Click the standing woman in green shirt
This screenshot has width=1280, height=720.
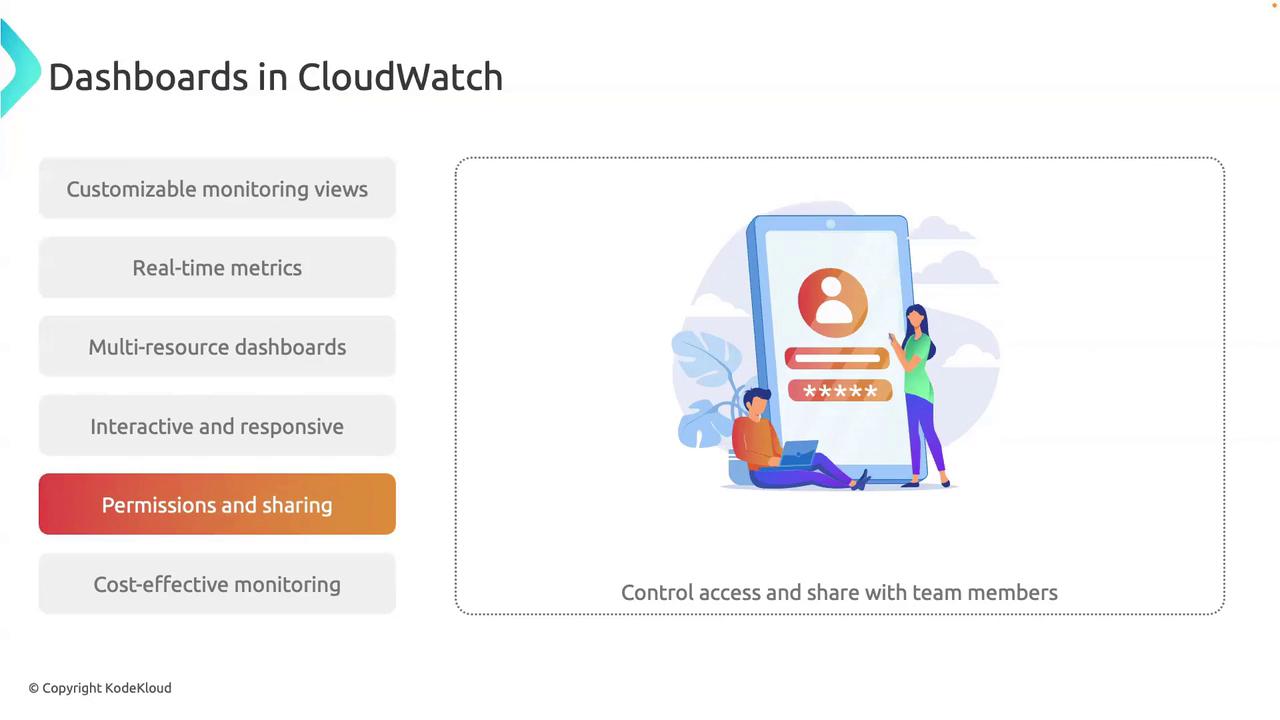(923, 396)
